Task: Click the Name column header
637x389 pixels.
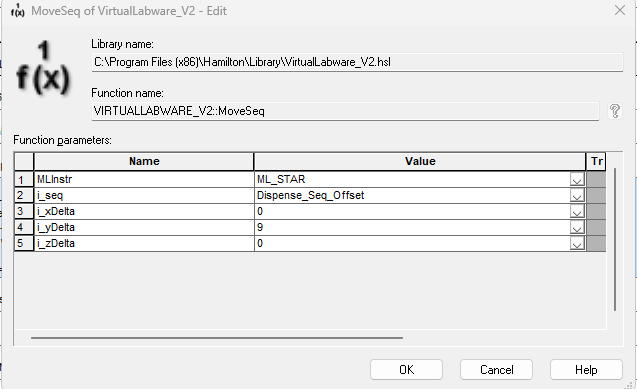Action: (x=144, y=162)
